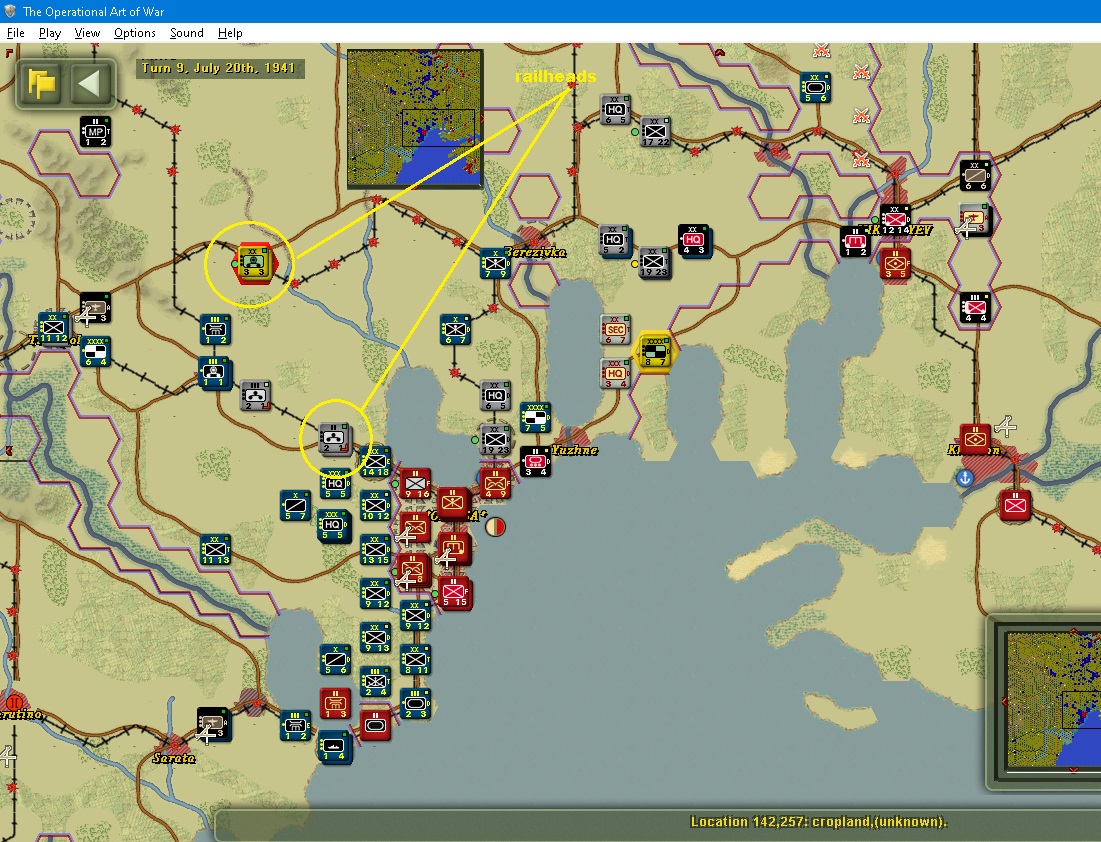Select the blue infantry unit 11-13
The height and width of the screenshot is (842, 1101).
[215, 549]
